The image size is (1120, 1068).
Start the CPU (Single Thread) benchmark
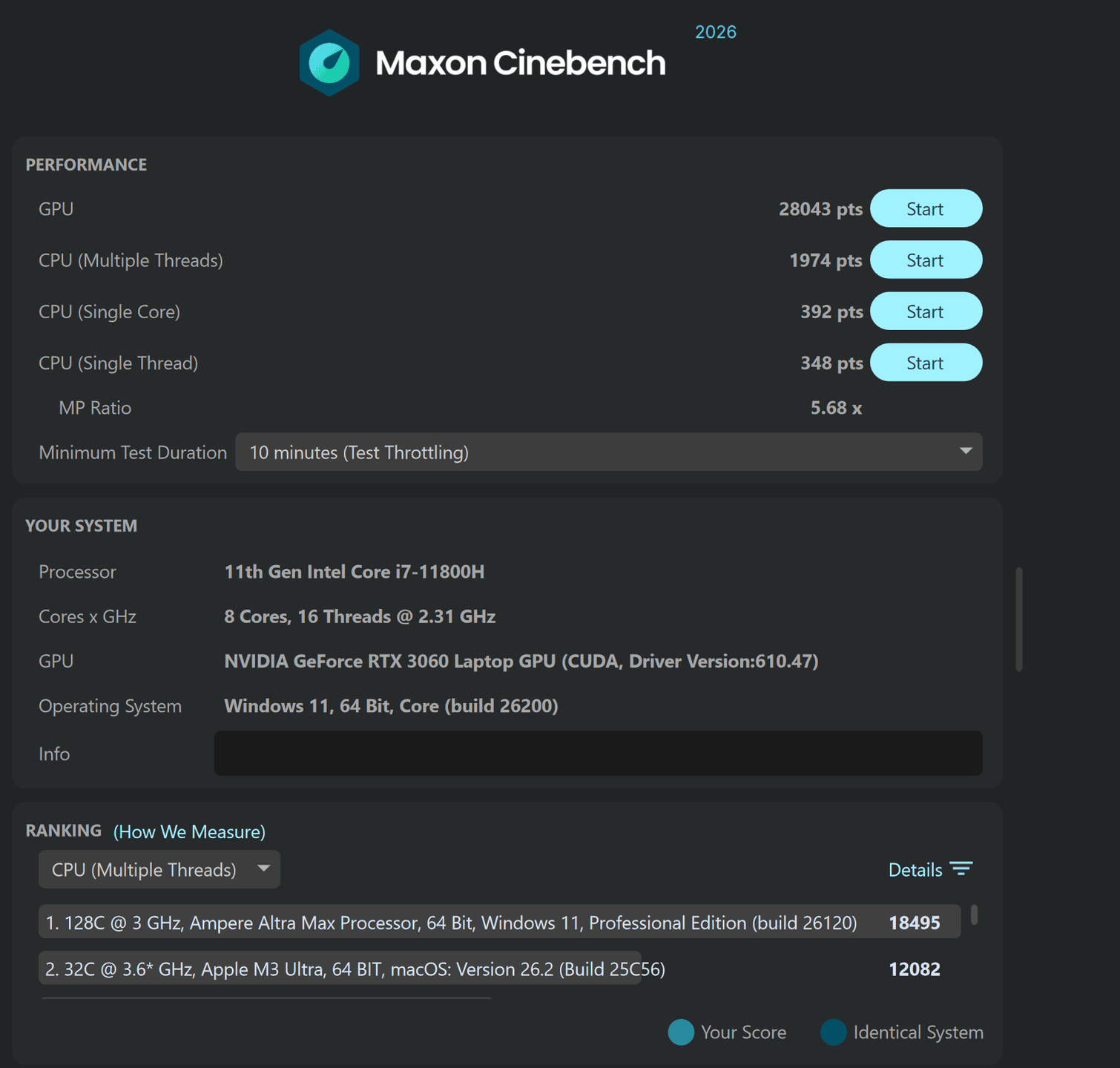[926, 362]
